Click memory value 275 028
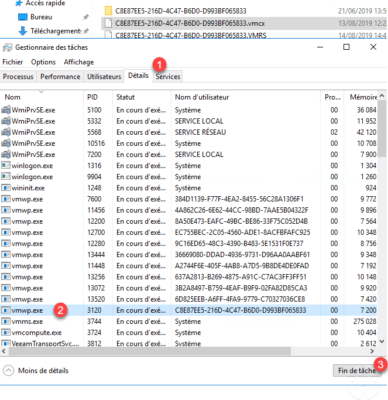 365,321
